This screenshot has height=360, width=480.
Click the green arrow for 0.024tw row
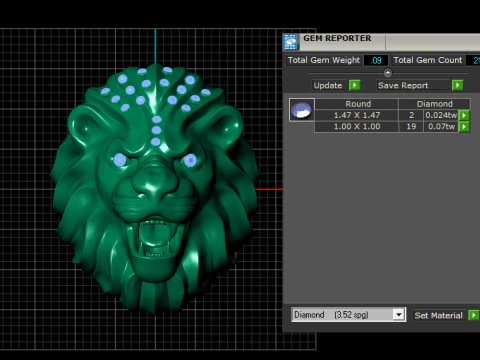click(x=464, y=115)
